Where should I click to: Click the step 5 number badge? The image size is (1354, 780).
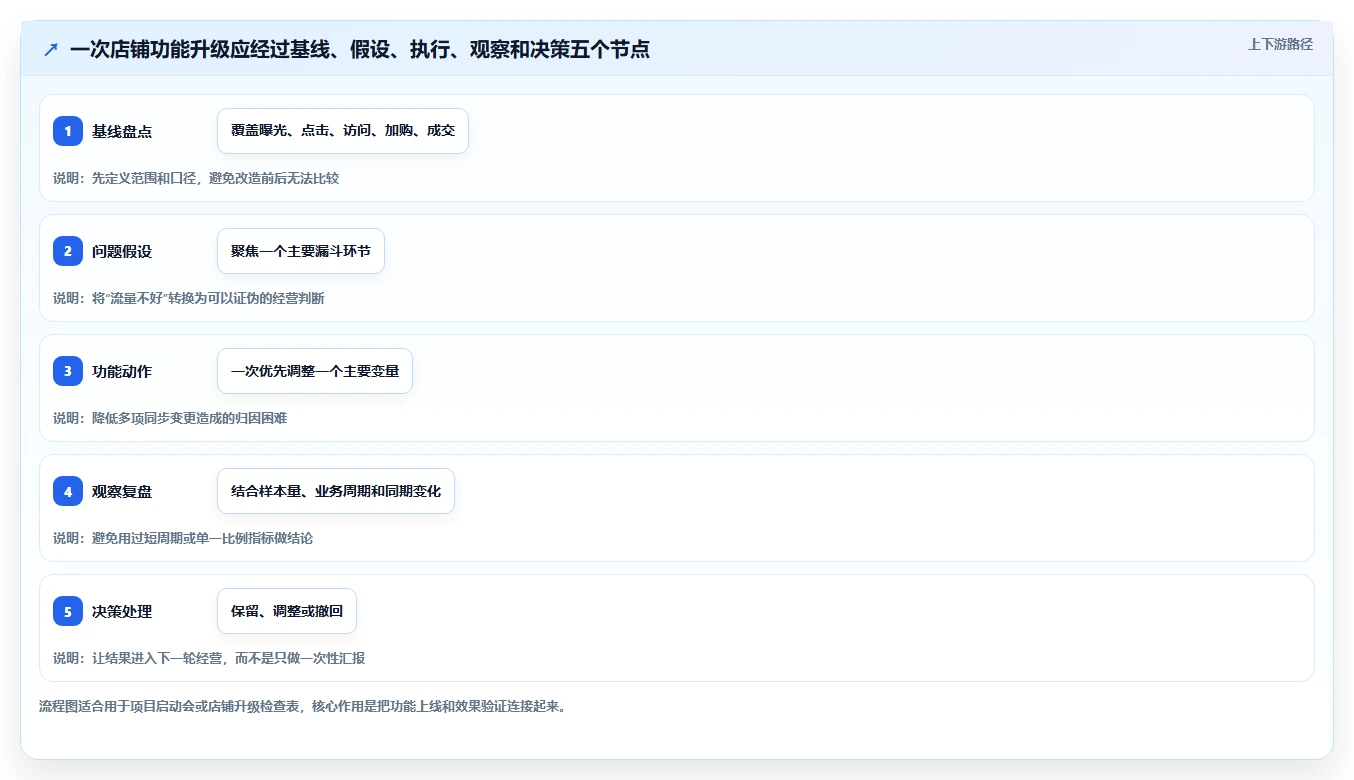(68, 611)
